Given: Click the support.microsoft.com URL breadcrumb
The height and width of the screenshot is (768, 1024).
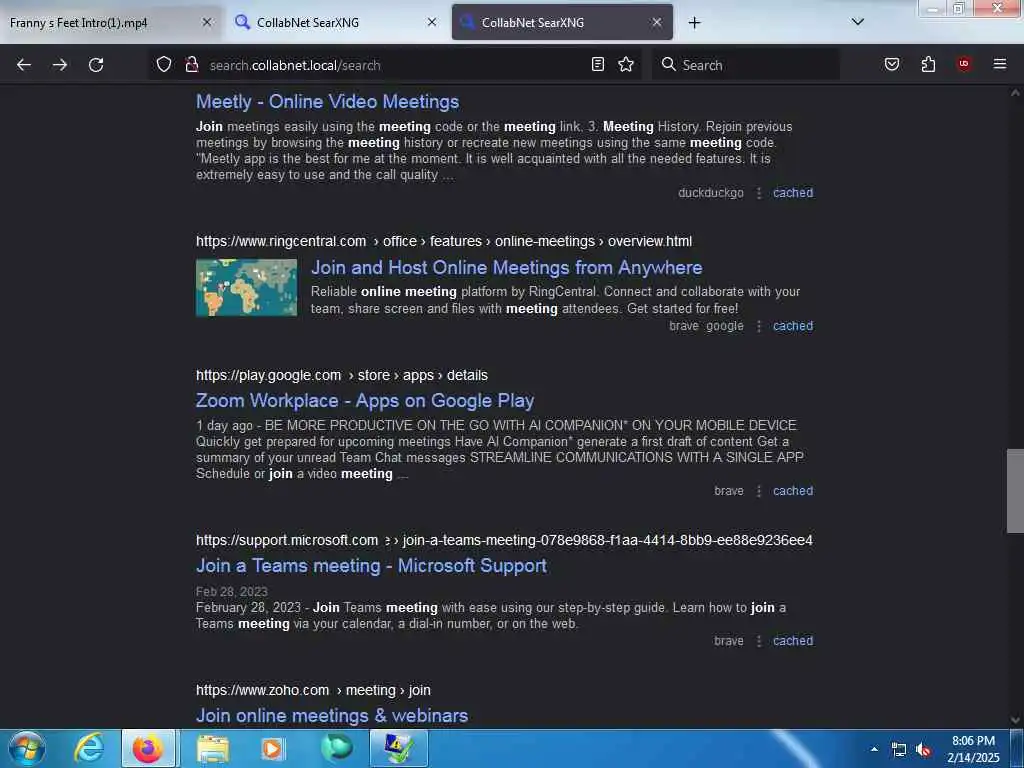Looking at the screenshot, I should pyautogui.click(x=504, y=540).
